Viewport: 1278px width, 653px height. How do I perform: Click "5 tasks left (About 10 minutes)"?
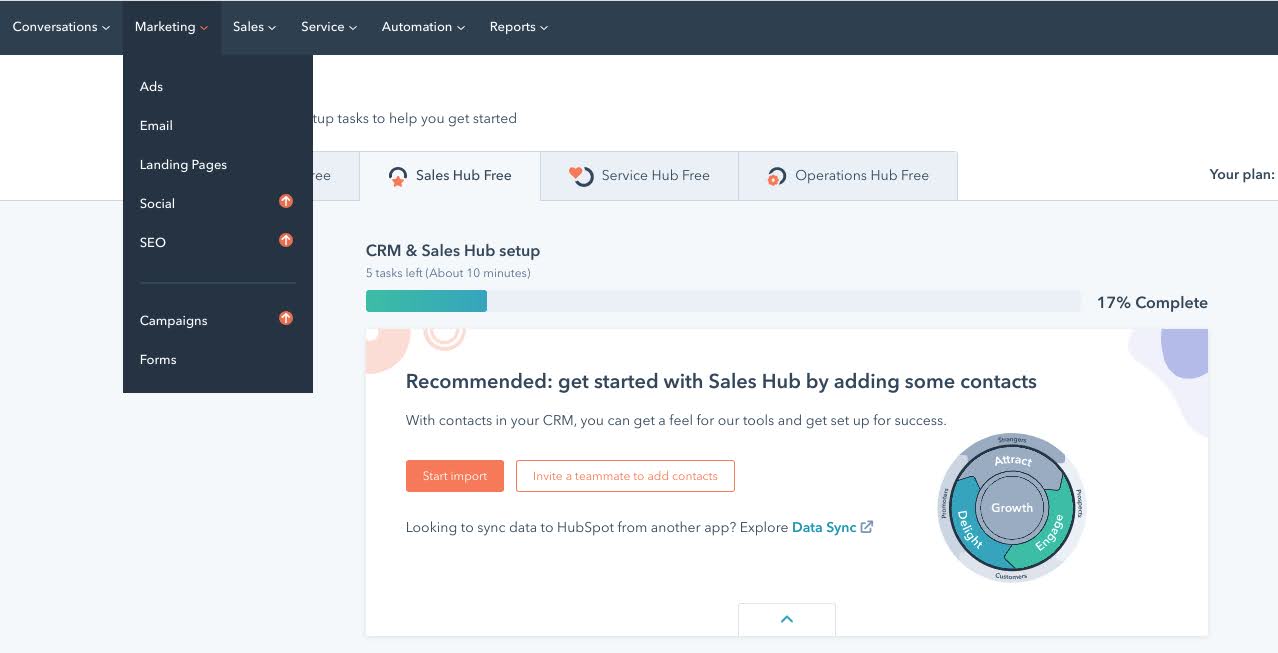tap(448, 273)
